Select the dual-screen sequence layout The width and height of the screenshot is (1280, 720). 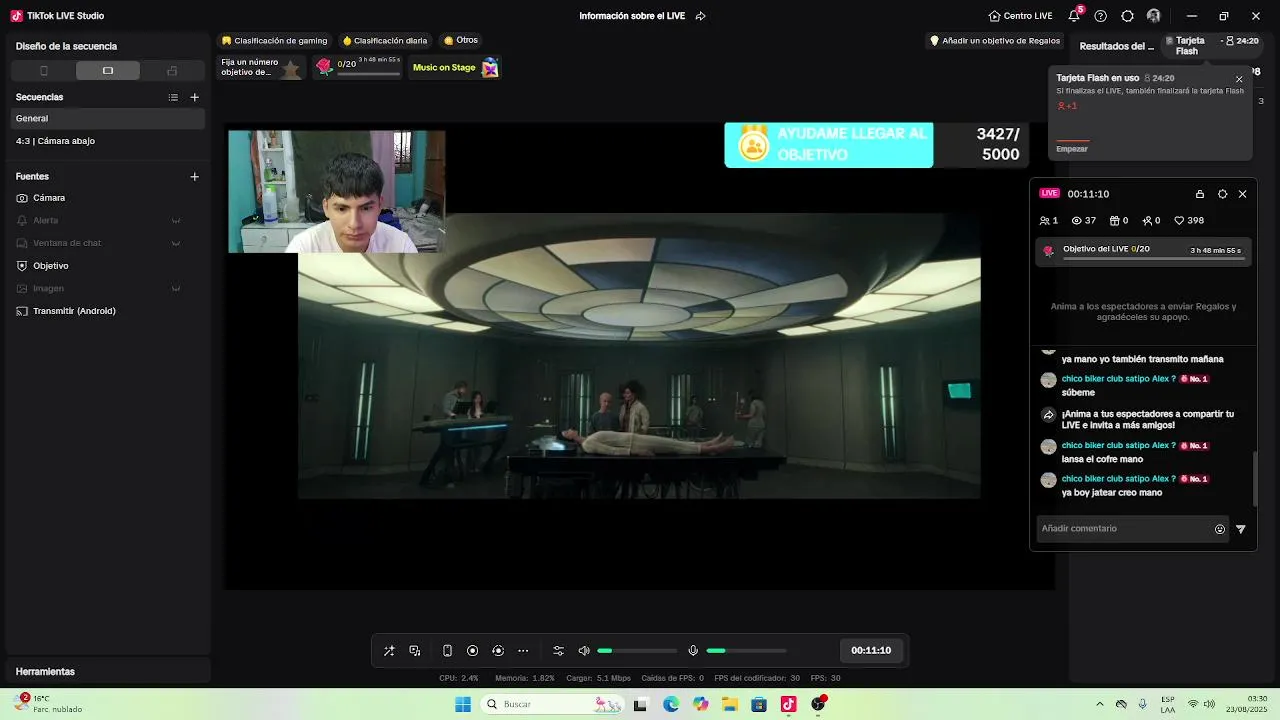[x=172, y=71]
